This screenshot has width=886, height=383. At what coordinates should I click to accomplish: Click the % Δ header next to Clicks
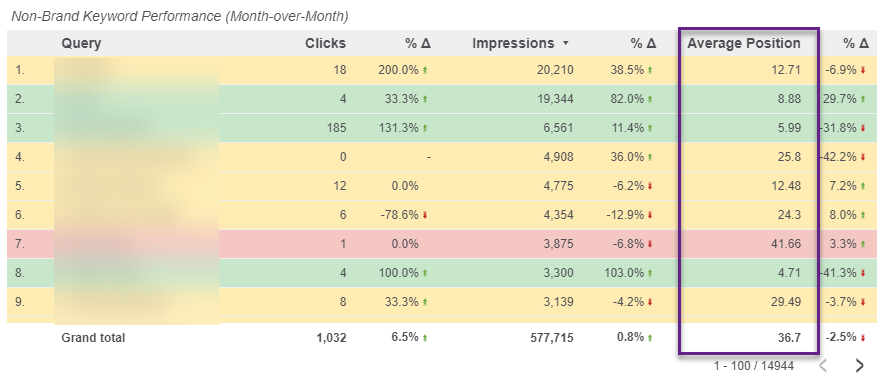pyautogui.click(x=418, y=43)
